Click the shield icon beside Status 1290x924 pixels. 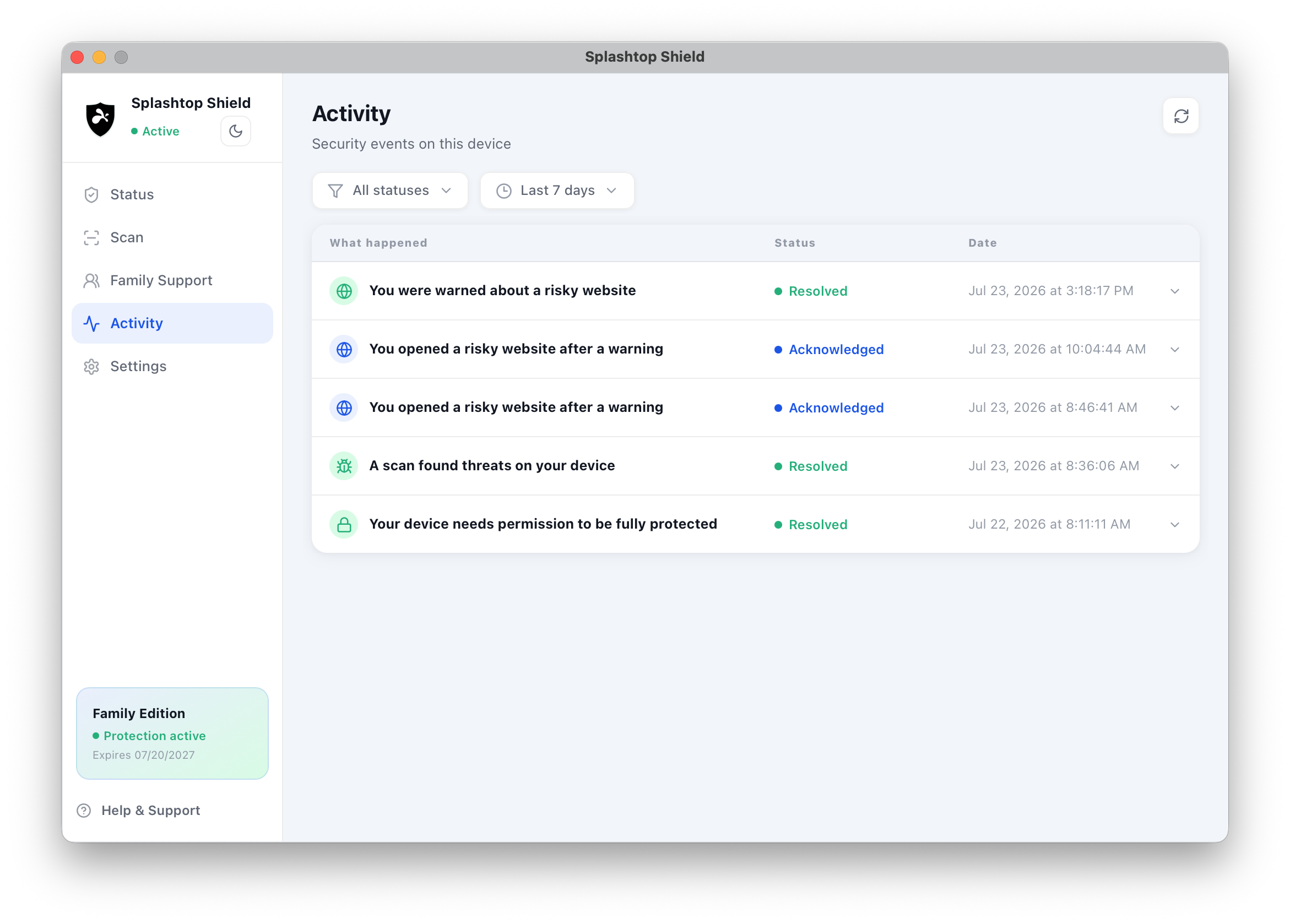(91, 195)
